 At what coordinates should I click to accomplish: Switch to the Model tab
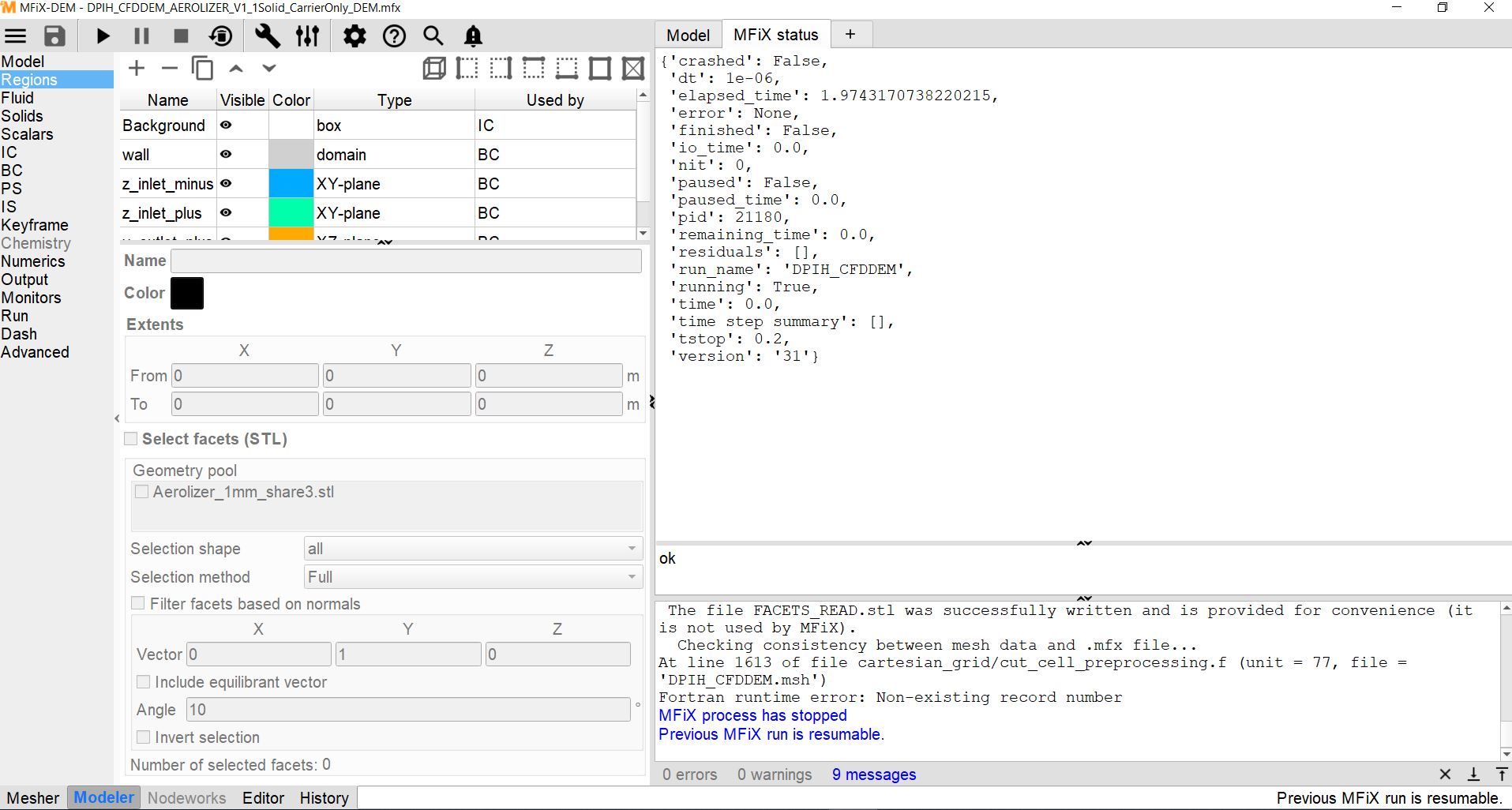click(x=688, y=35)
